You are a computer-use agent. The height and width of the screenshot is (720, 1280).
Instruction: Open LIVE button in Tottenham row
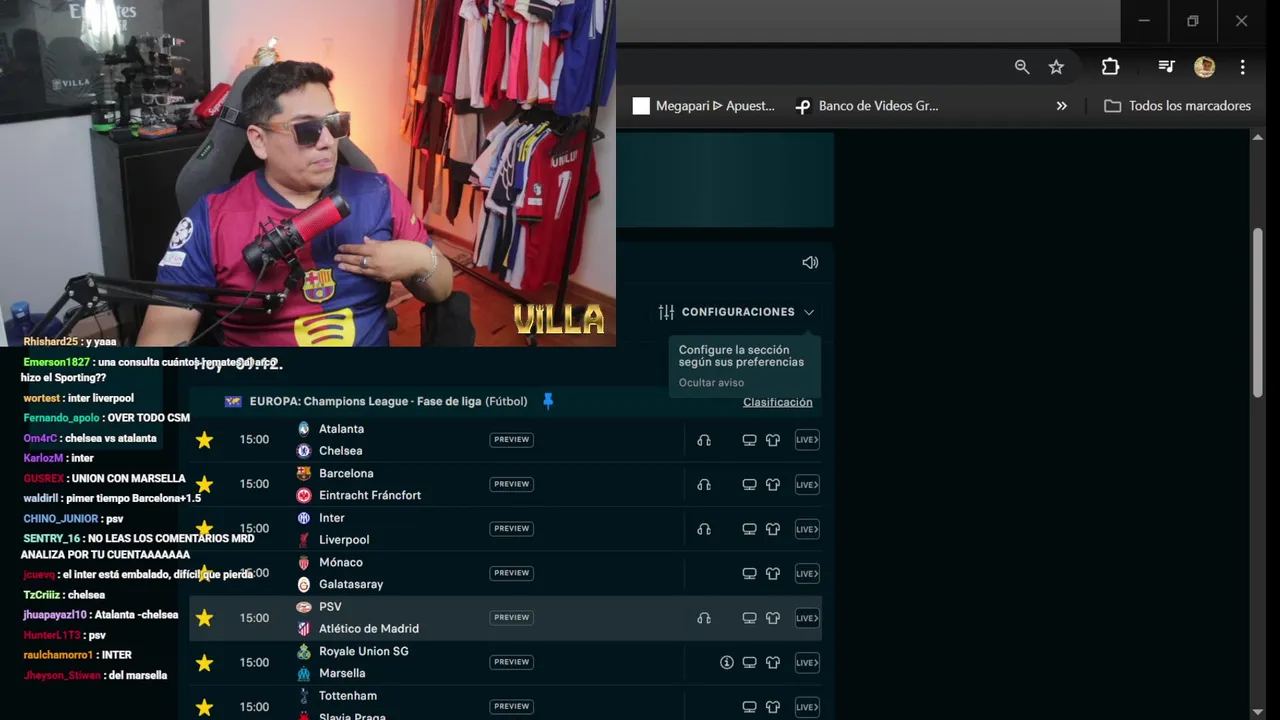point(807,707)
